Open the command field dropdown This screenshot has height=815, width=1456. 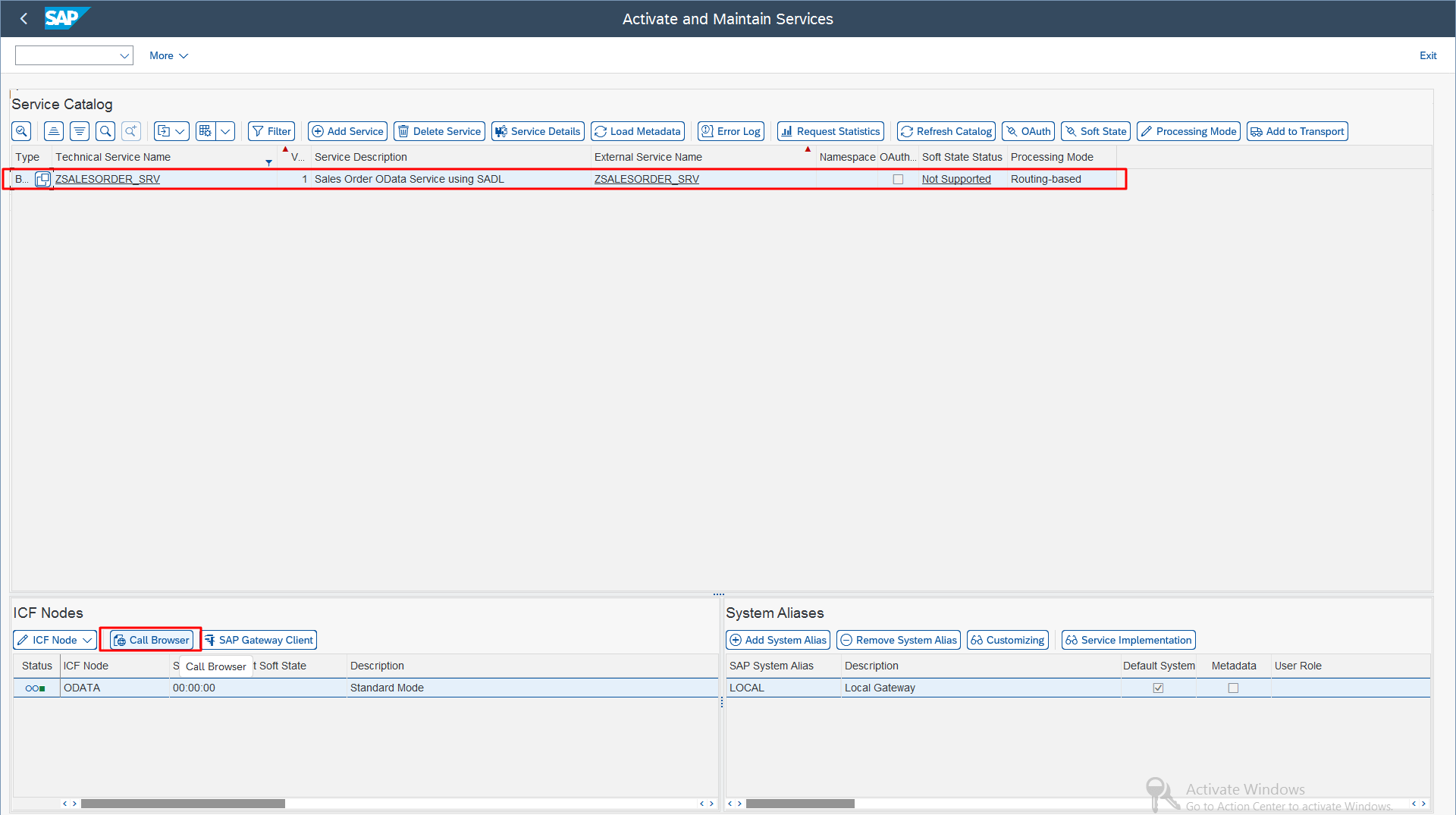click(x=124, y=55)
